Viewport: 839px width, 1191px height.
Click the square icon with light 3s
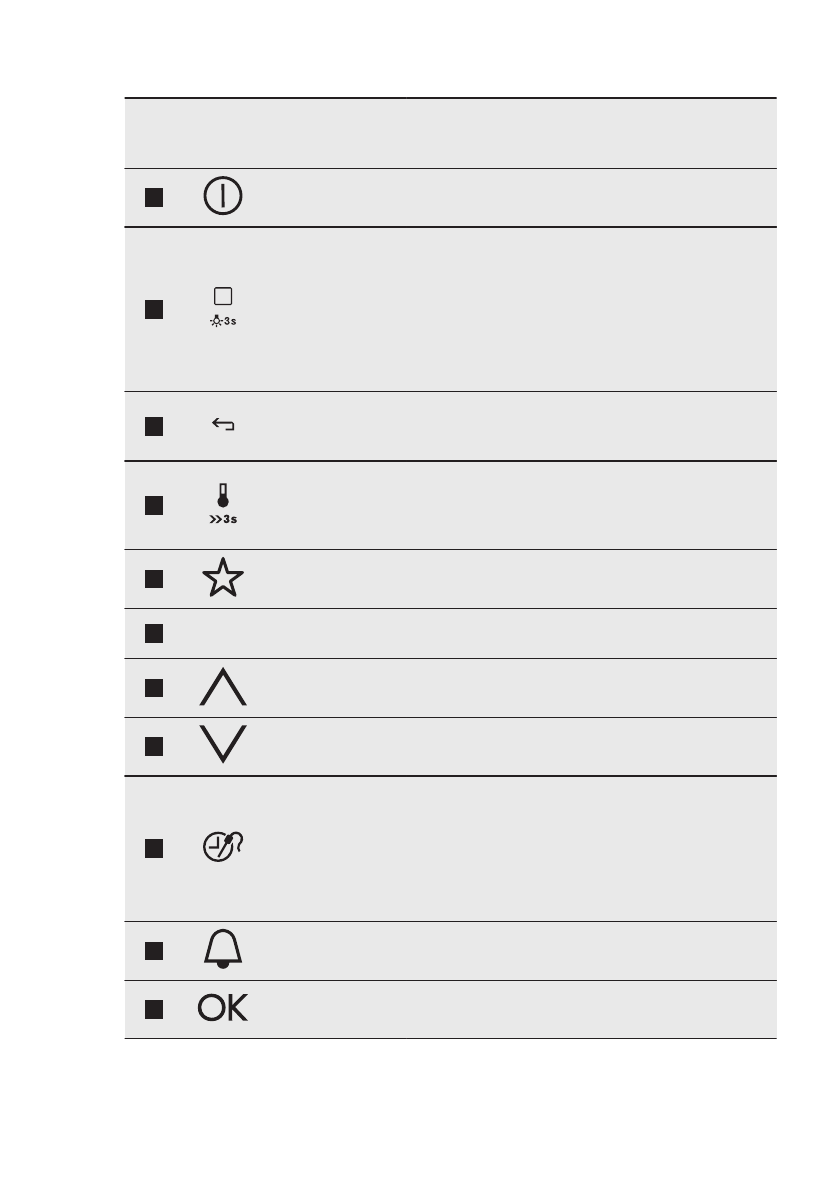[x=223, y=307]
